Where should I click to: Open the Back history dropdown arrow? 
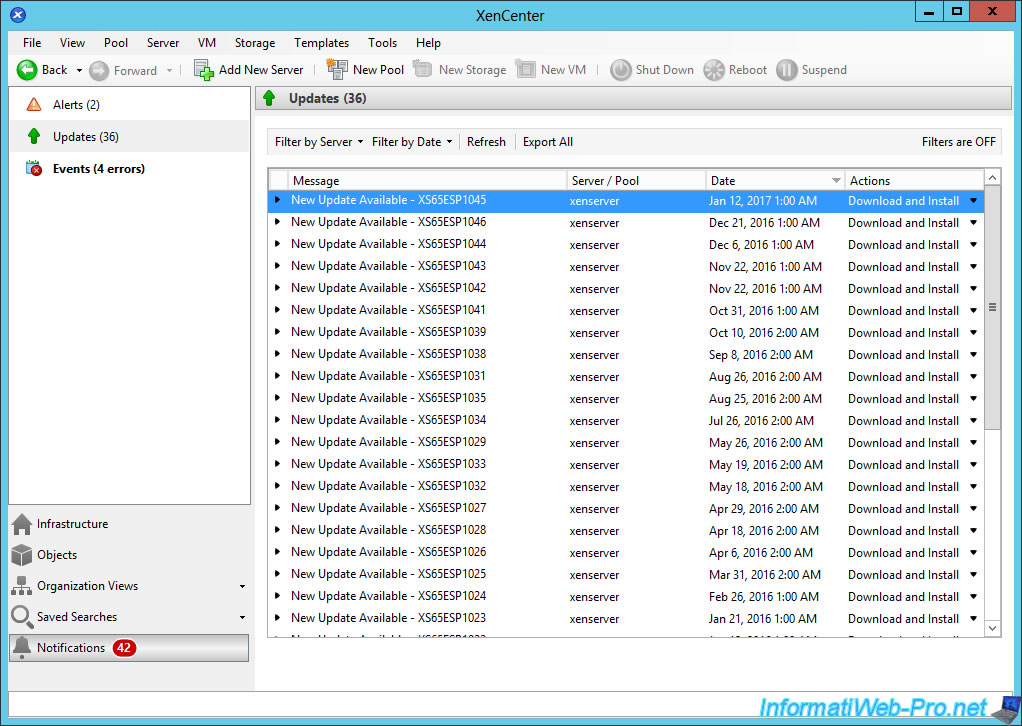point(79,70)
